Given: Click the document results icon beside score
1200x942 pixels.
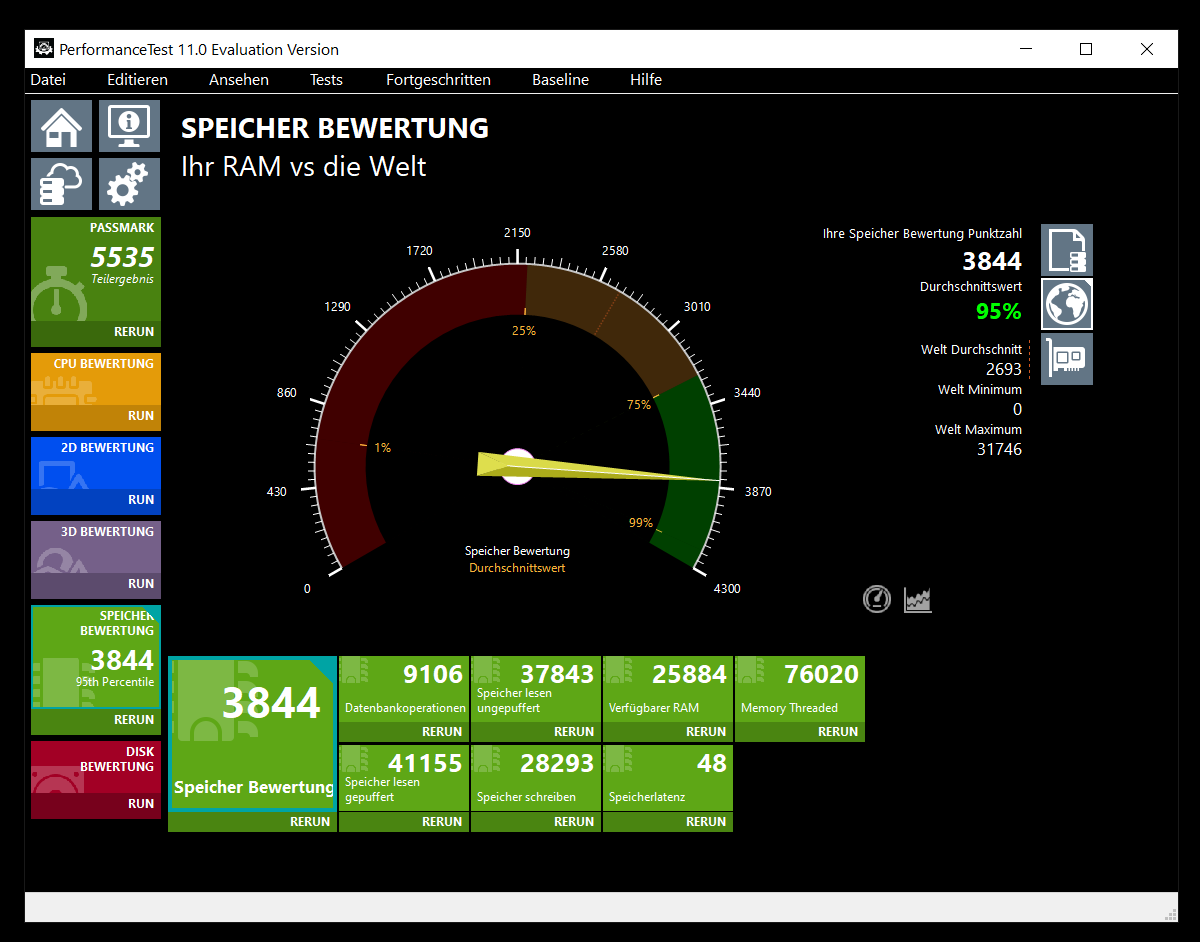Looking at the screenshot, I should tap(1067, 250).
